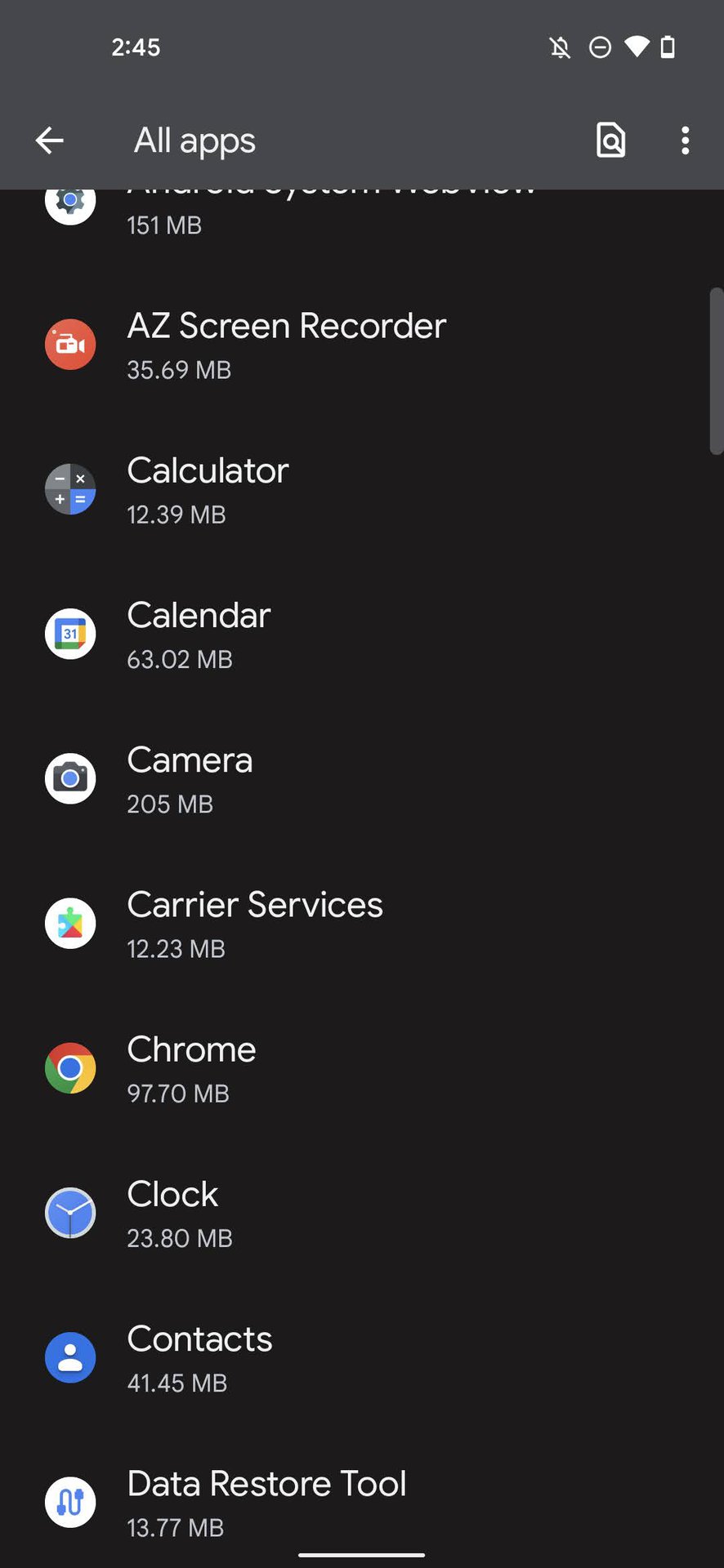Open AZ Screen Recorder app info
Screen dimensions: 724x1568
(286, 345)
